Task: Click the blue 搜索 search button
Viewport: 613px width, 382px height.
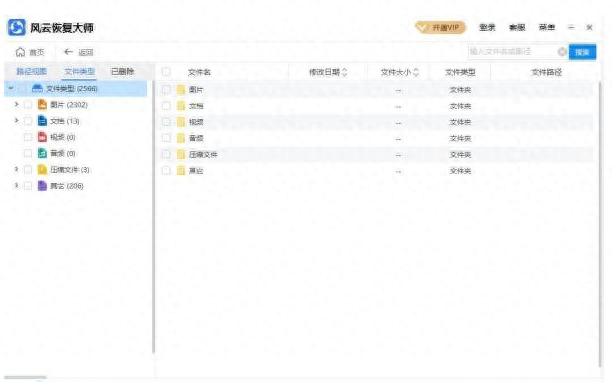Action: 582,52
